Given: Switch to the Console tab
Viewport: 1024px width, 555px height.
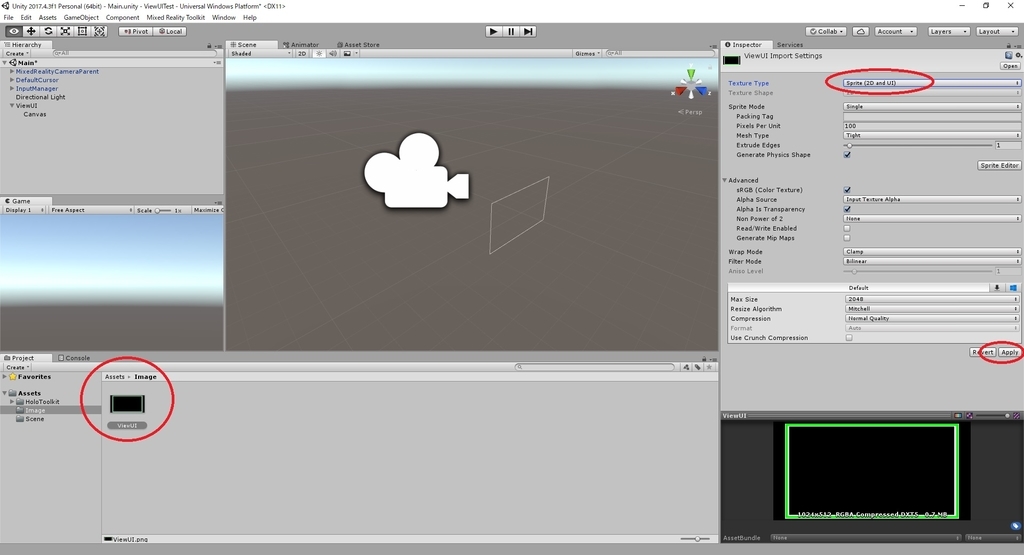Looking at the screenshot, I should (74, 358).
